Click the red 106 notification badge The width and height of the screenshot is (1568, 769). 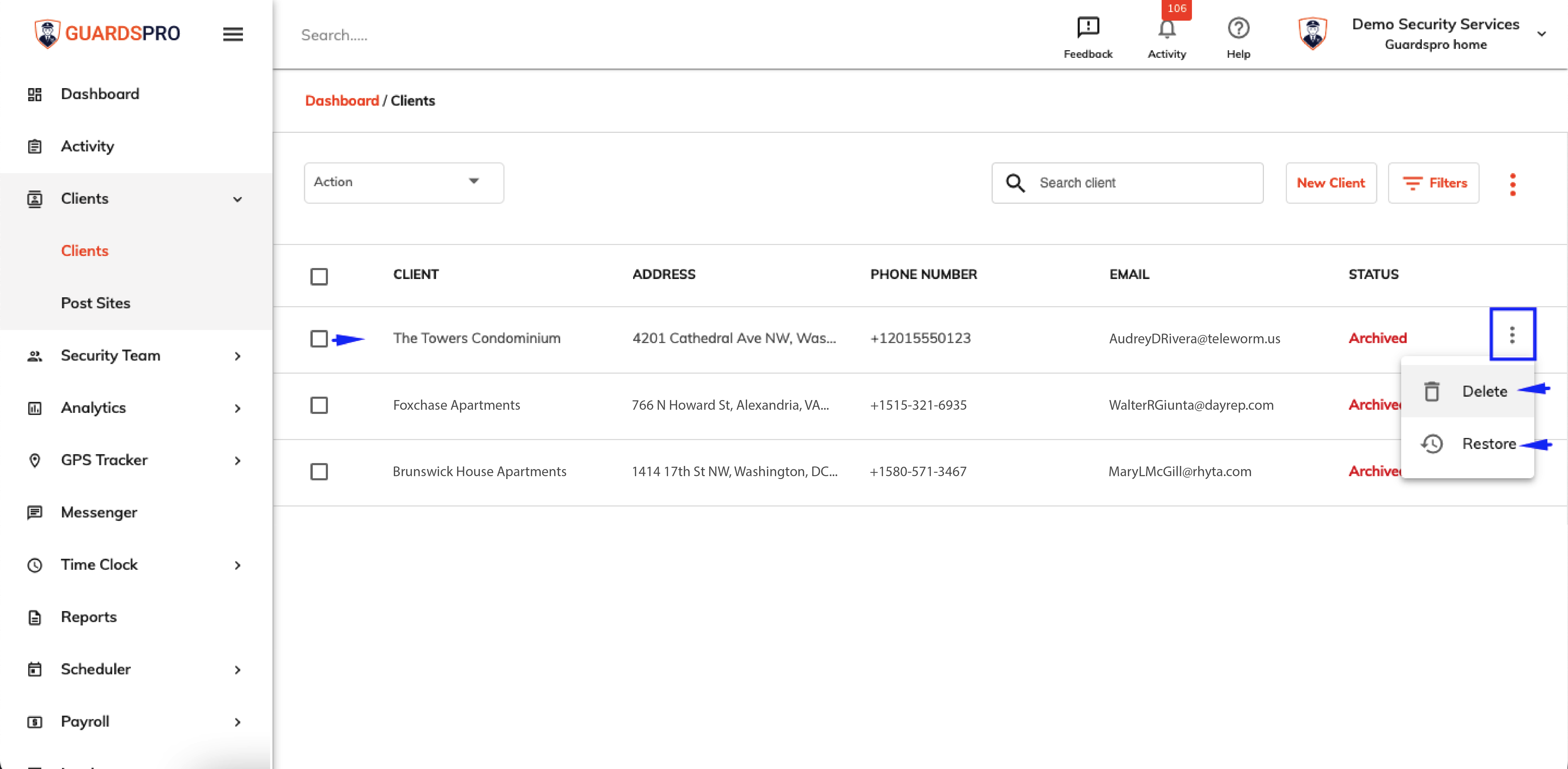[1176, 9]
